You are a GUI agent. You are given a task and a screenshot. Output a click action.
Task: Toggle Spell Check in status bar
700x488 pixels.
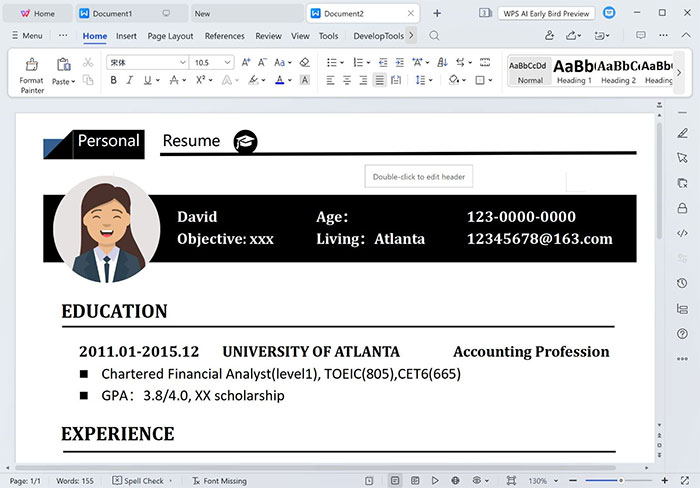point(138,481)
